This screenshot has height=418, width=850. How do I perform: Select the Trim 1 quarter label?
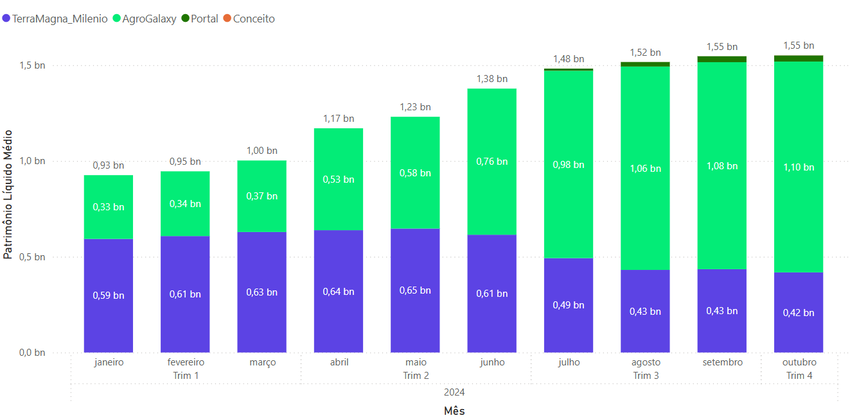185,375
